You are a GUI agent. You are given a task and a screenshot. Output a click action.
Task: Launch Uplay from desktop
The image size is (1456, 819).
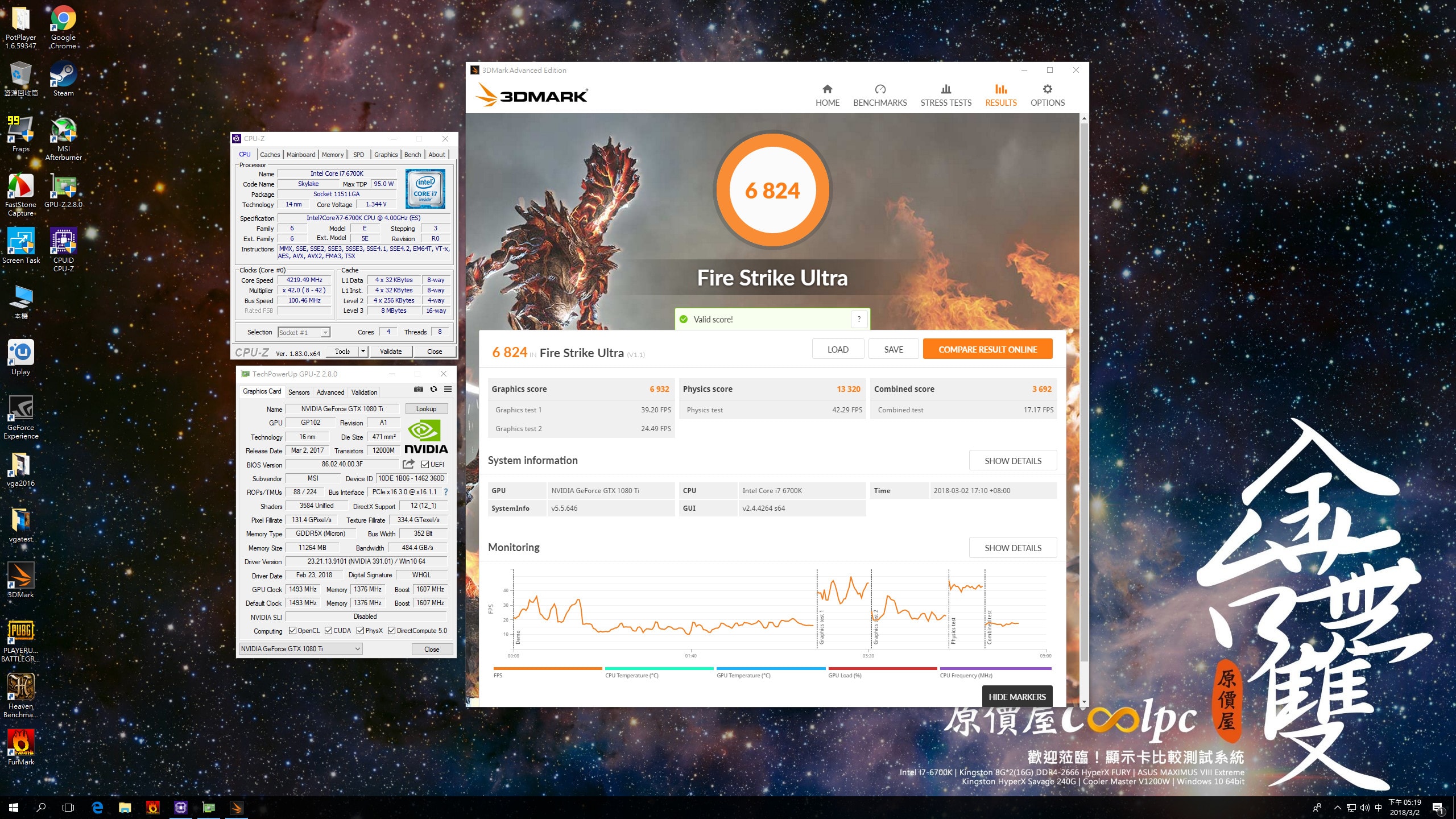[20, 357]
